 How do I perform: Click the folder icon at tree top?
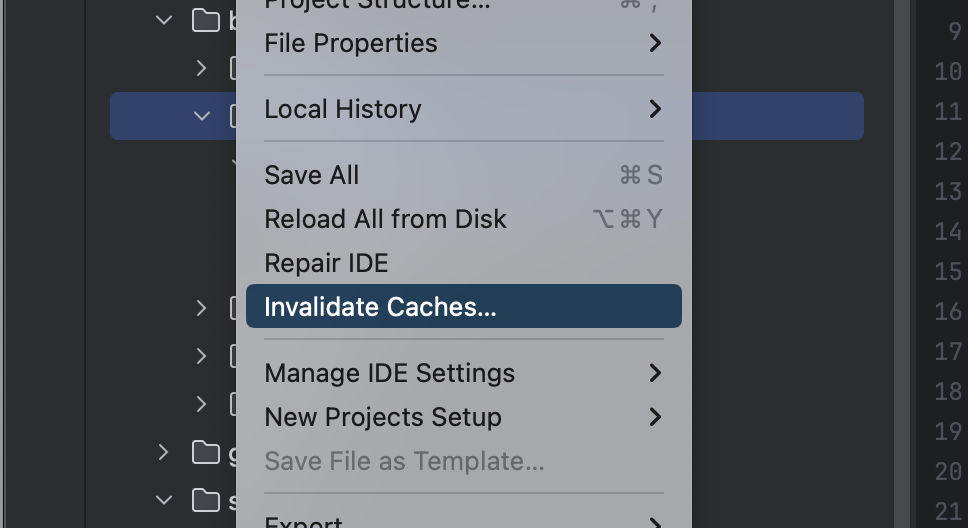[x=206, y=20]
